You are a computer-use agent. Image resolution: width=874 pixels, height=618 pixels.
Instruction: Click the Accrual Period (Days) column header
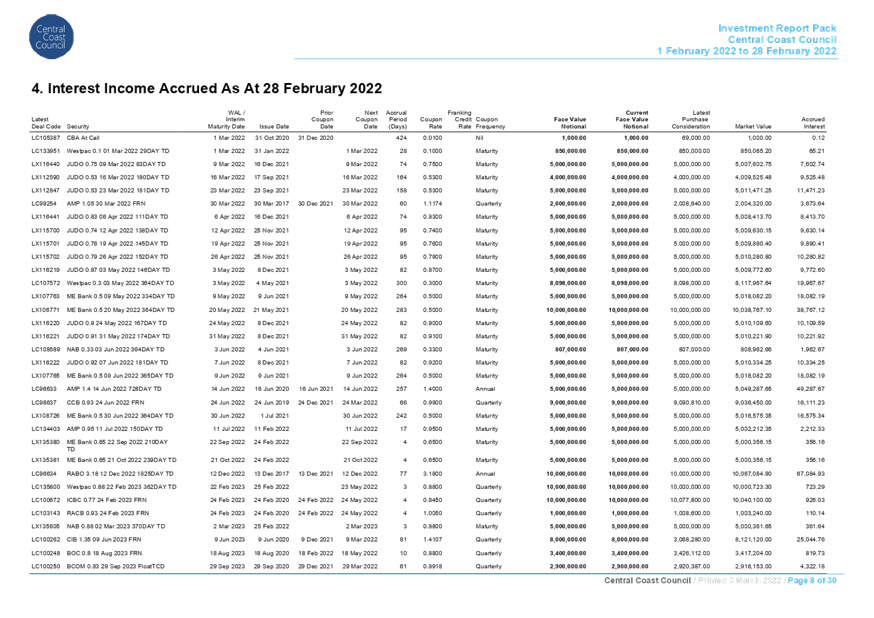(400, 120)
